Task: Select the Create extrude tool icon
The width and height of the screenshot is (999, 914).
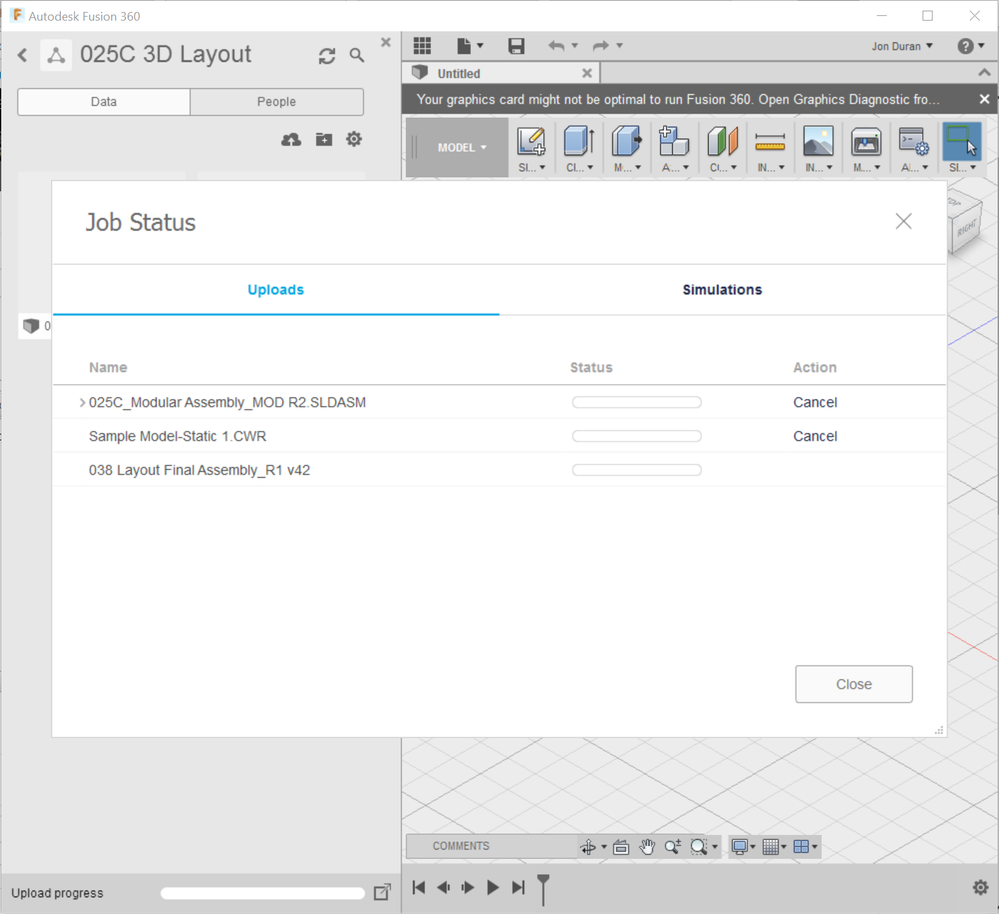Action: pyautogui.click(x=579, y=141)
